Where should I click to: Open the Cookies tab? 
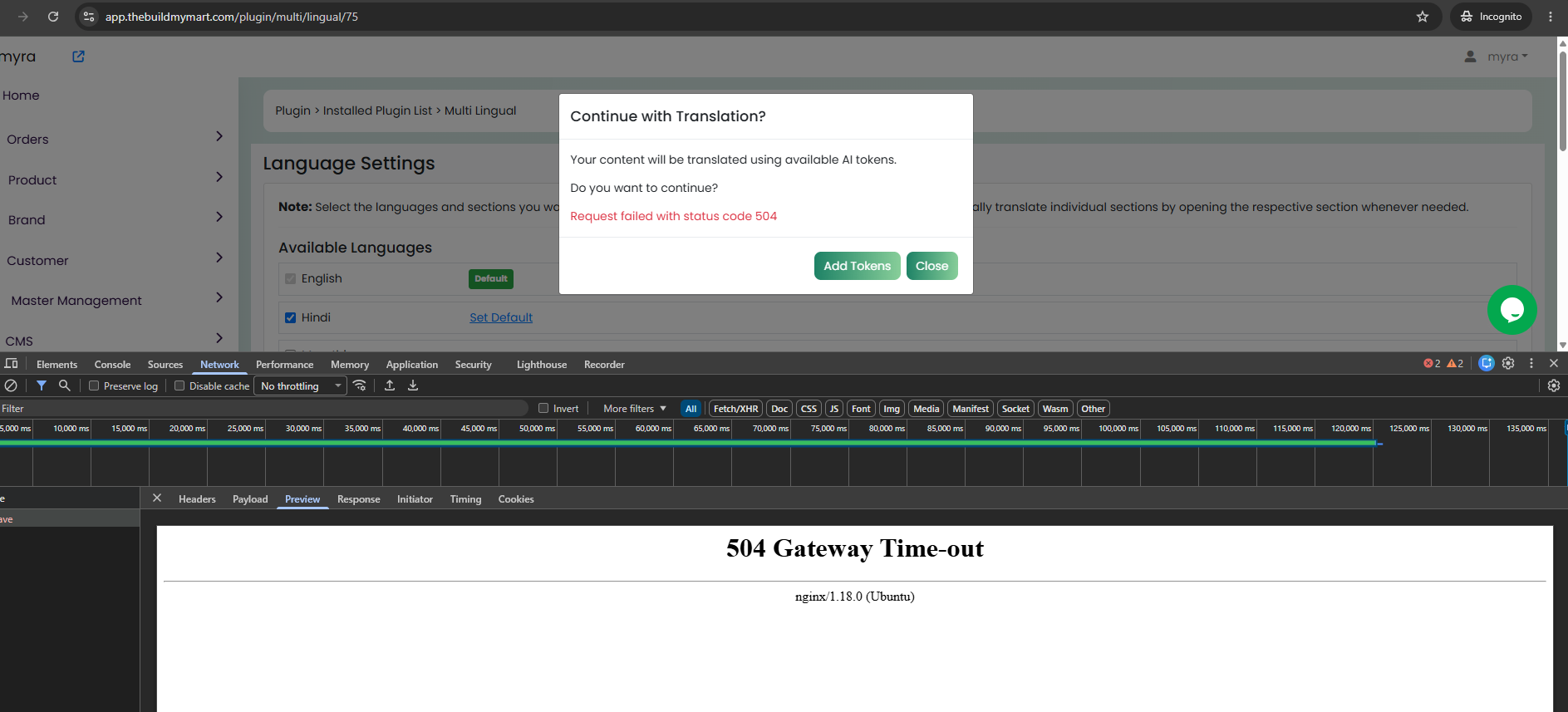516,499
